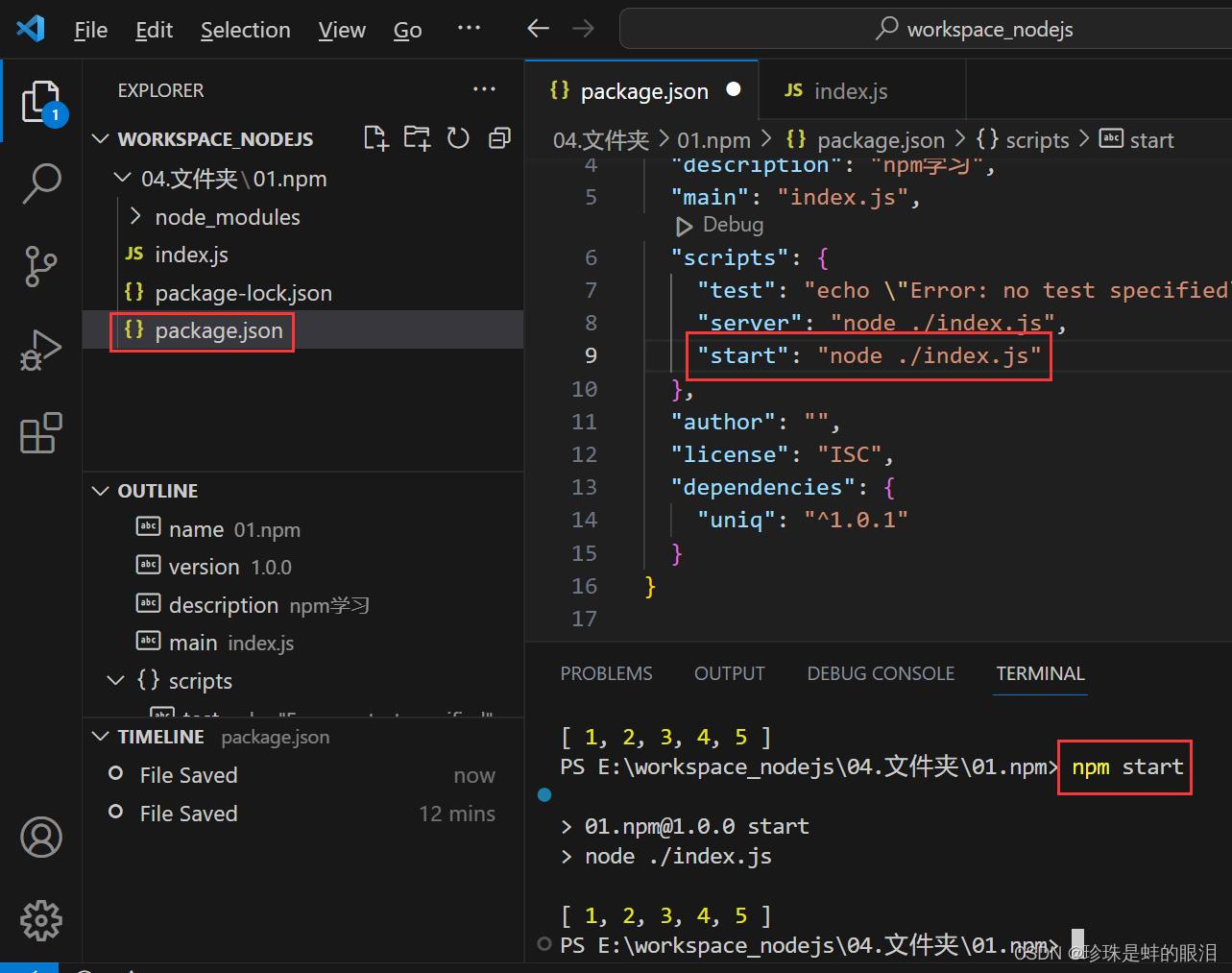Image resolution: width=1232 pixels, height=973 pixels.
Task: Select description npm学习 in Outline
Action: point(302,605)
